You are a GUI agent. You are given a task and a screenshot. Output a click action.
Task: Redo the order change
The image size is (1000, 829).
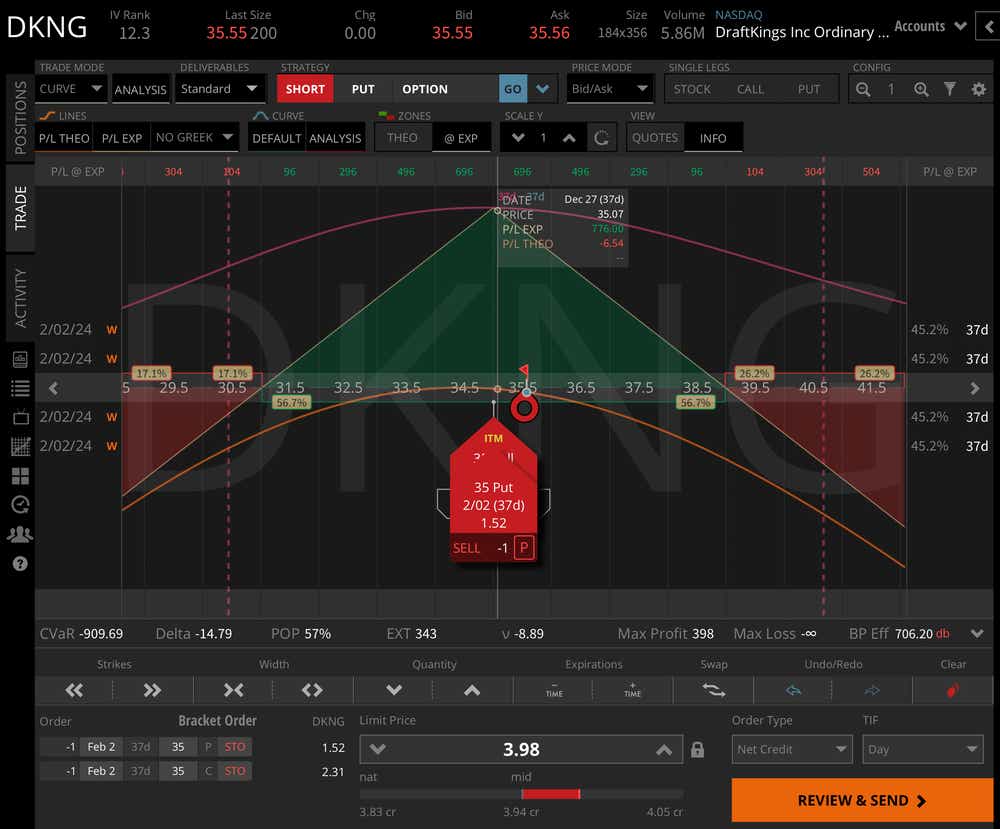[872, 690]
